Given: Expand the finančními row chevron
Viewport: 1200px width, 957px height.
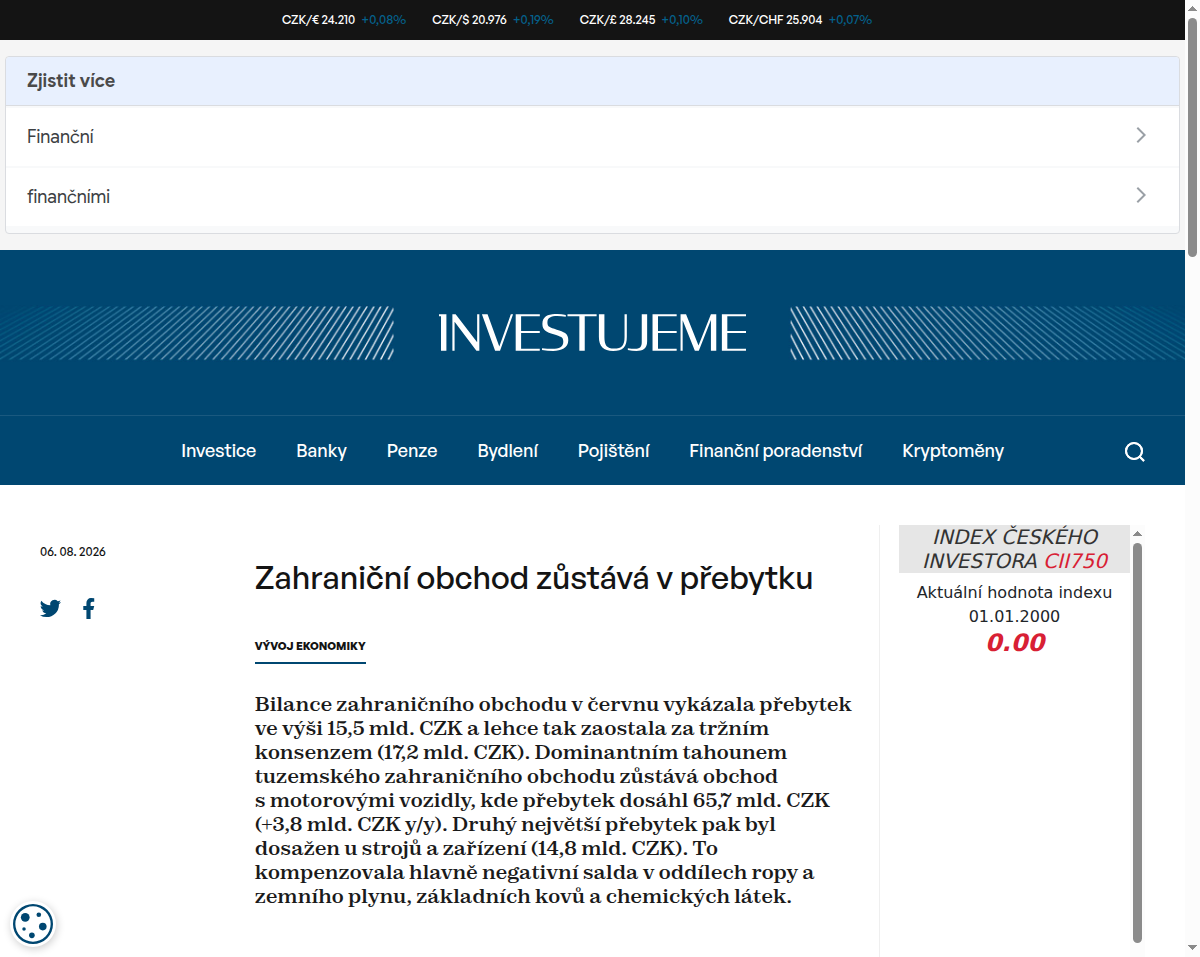Looking at the screenshot, I should click(1141, 195).
